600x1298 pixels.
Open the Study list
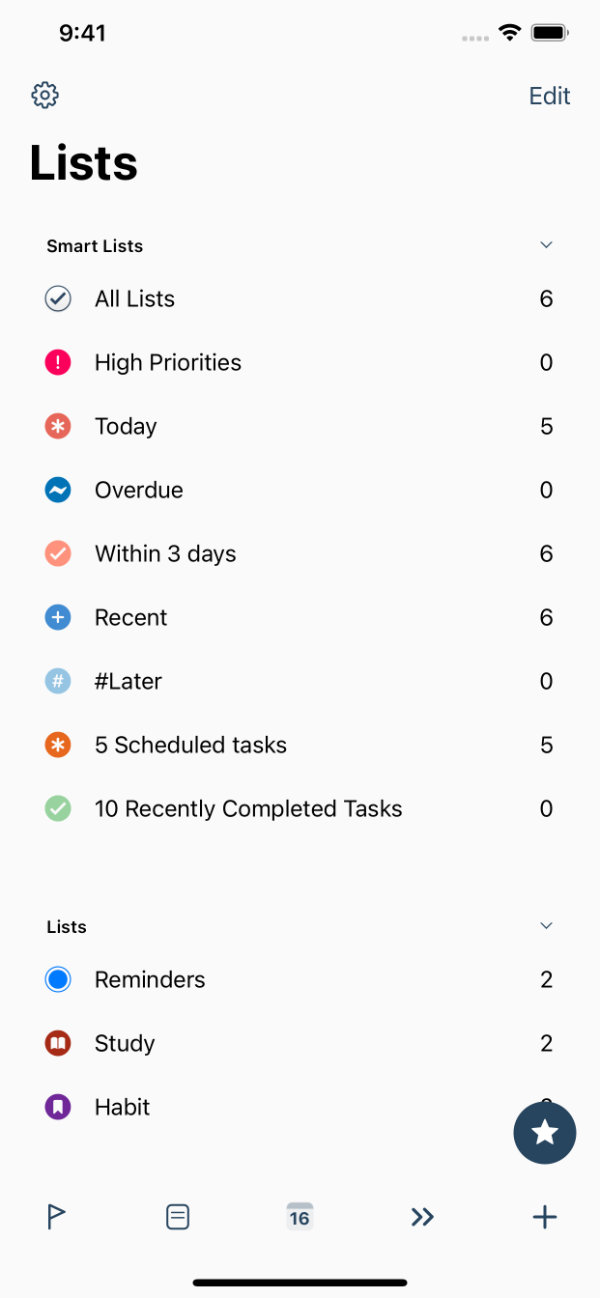[x=124, y=1043]
